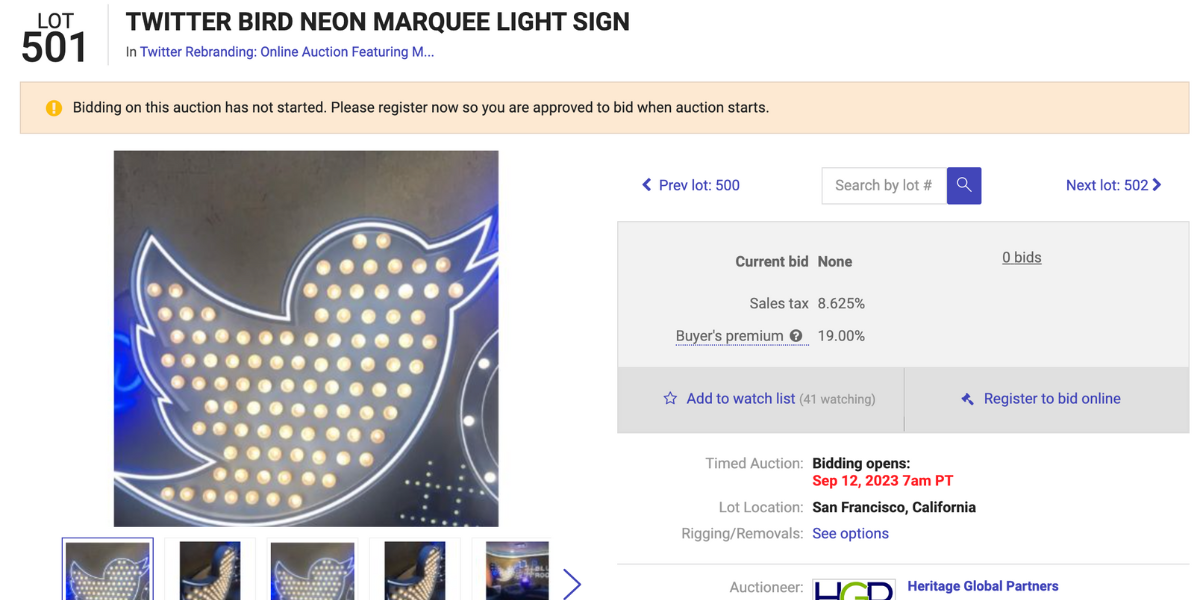
Task: Go to Prev lot: 500
Action: pos(691,185)
